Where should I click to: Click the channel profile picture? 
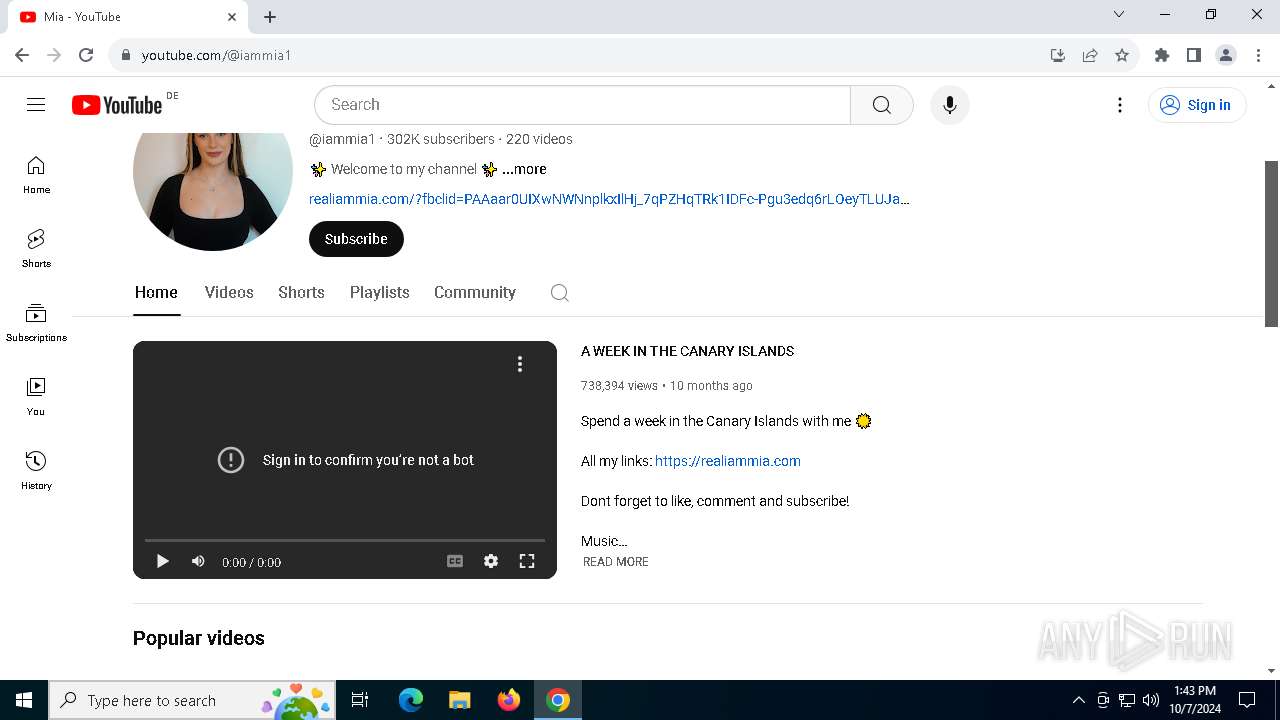click(213, 172)
